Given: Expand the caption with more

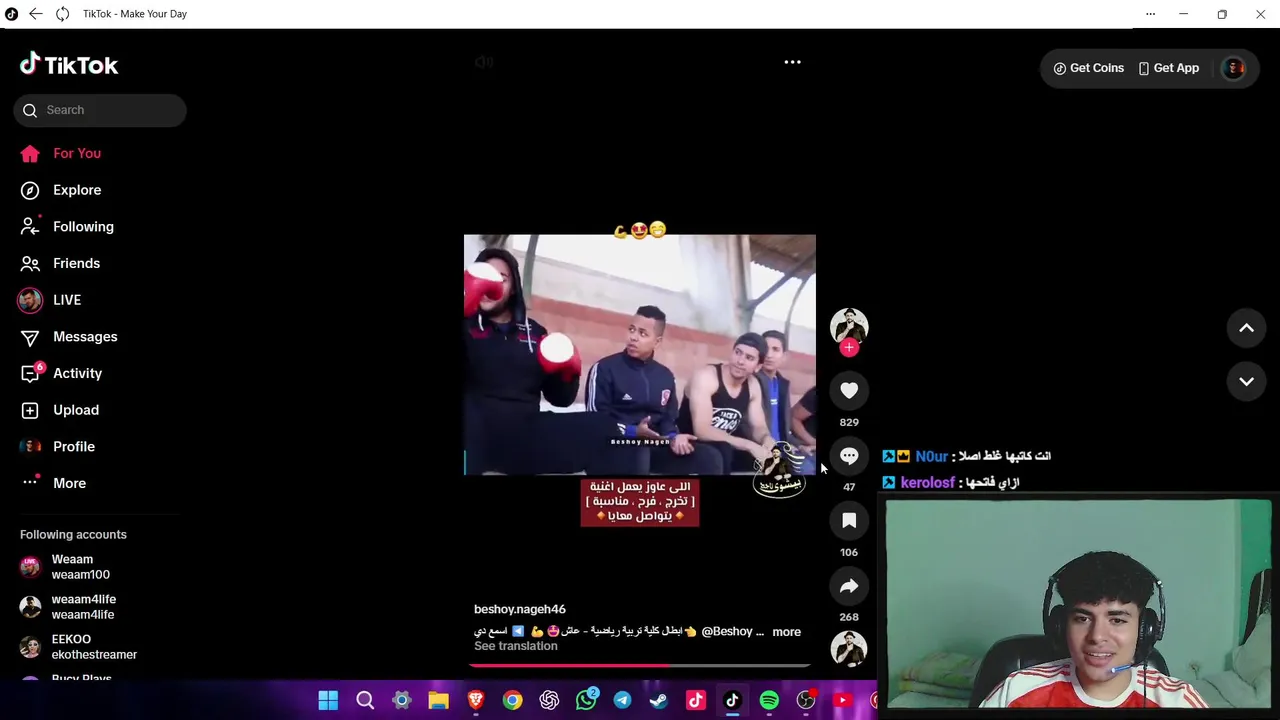Looking at the screenshot, I should (x=786, y=632).
